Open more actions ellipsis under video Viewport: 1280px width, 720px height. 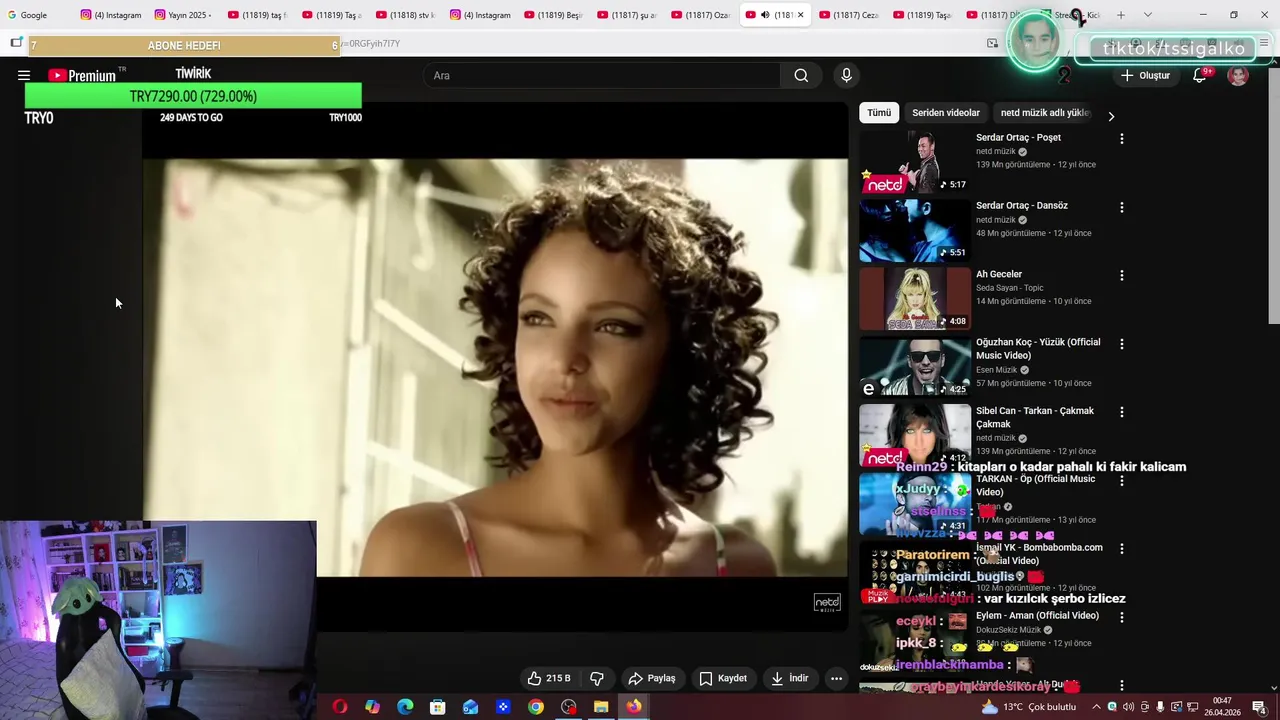tap(836, 678)
